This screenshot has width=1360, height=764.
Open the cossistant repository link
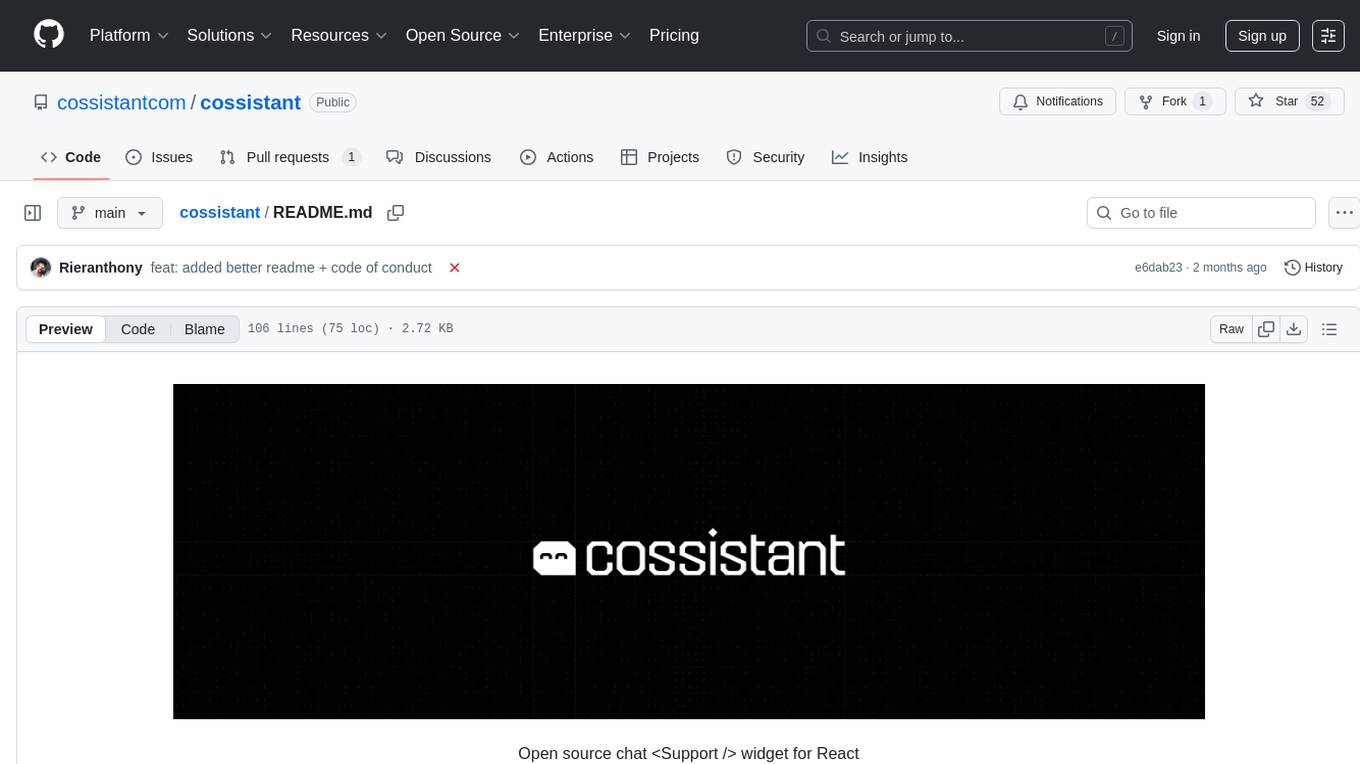coord(250,102)
